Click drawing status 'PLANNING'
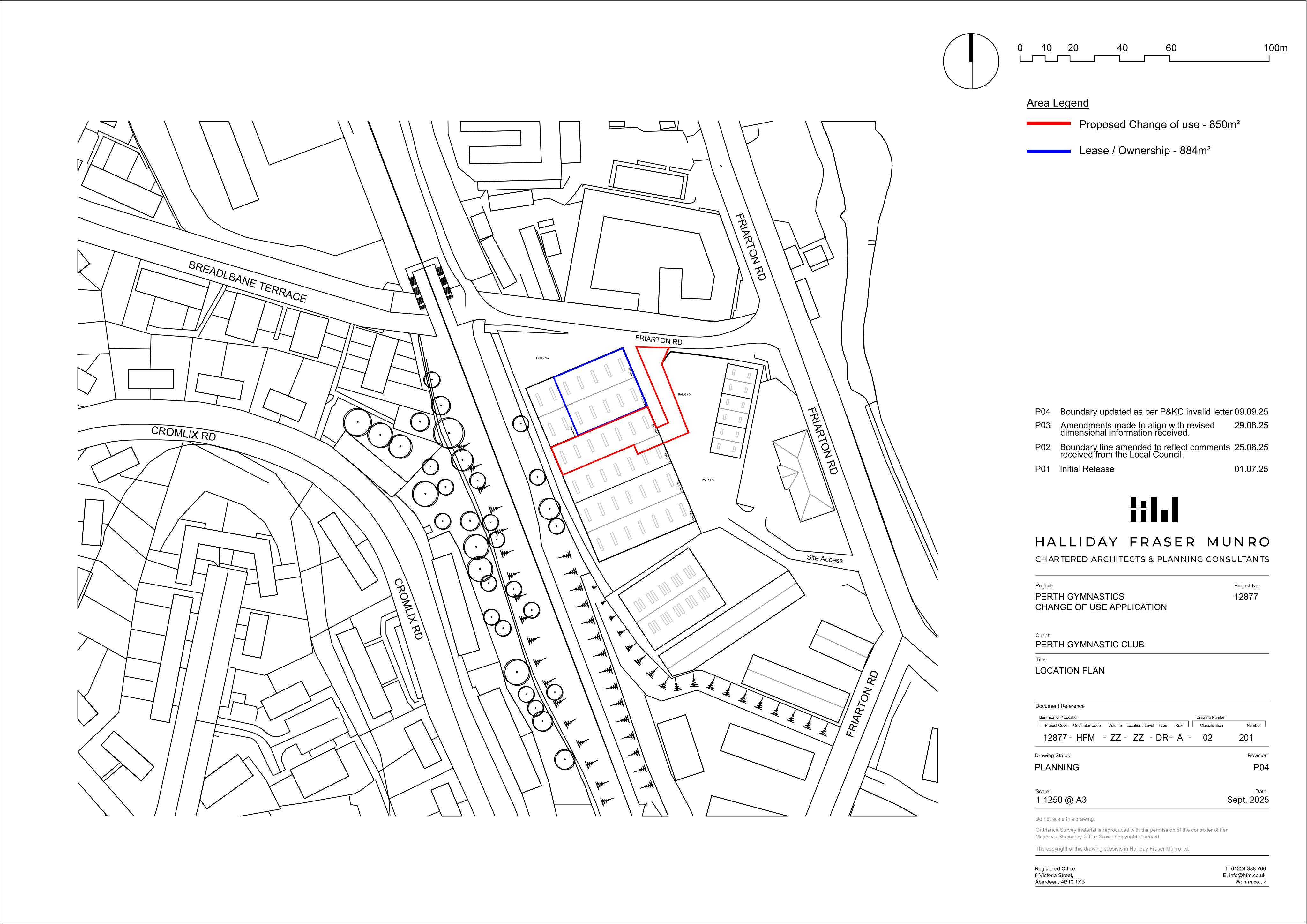Viewport: 1307px width, 924px height. (1057, 767)
